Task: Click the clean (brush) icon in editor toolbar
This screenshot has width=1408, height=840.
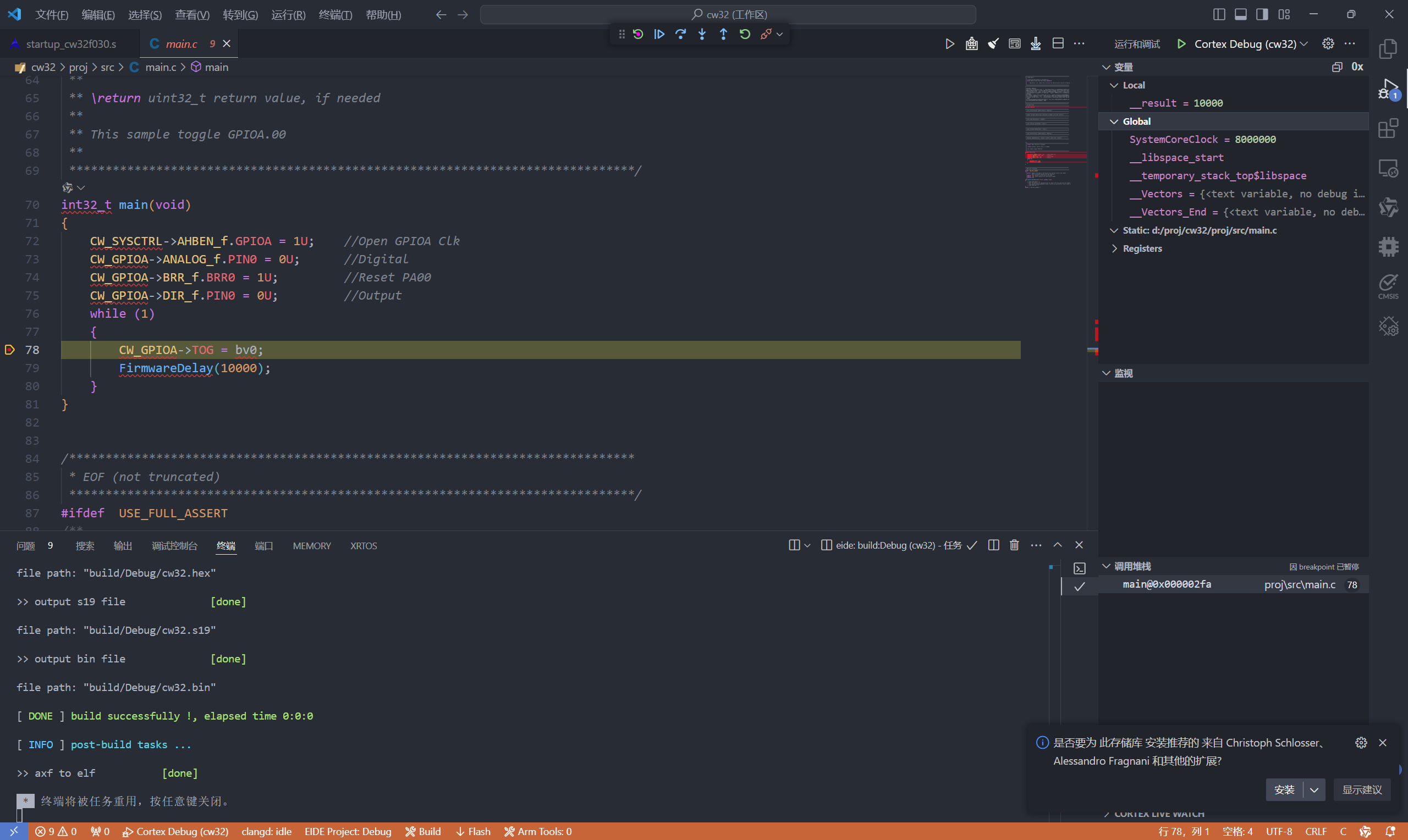Action: (x=993, y=43)
